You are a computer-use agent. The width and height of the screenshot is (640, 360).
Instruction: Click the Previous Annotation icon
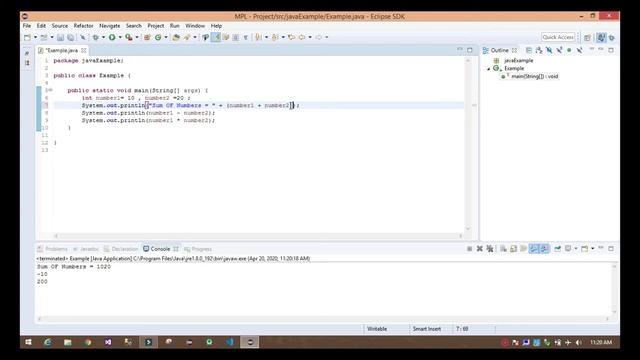pos(275,37)
